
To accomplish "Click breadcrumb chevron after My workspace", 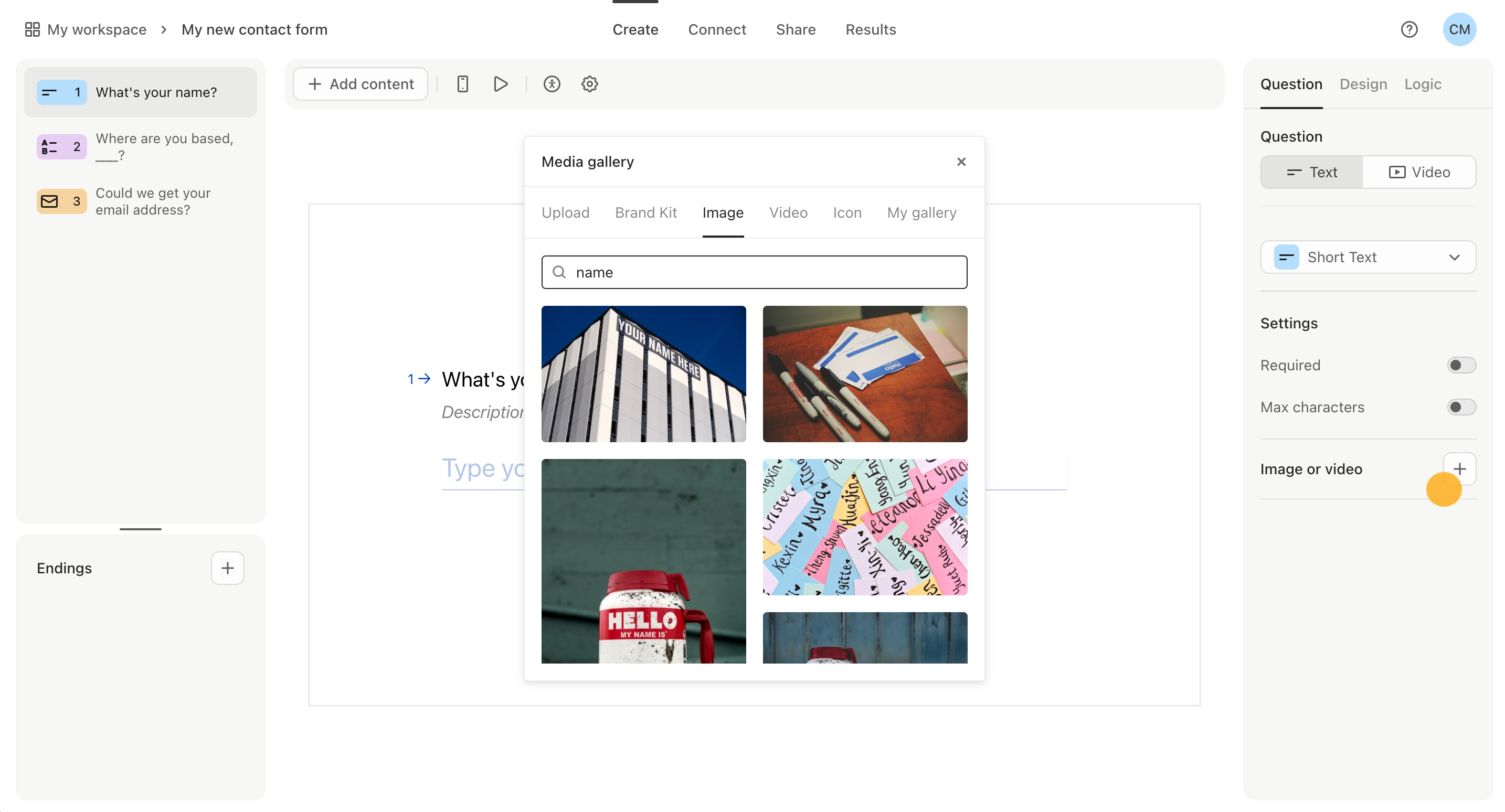I will click(164, 29).
